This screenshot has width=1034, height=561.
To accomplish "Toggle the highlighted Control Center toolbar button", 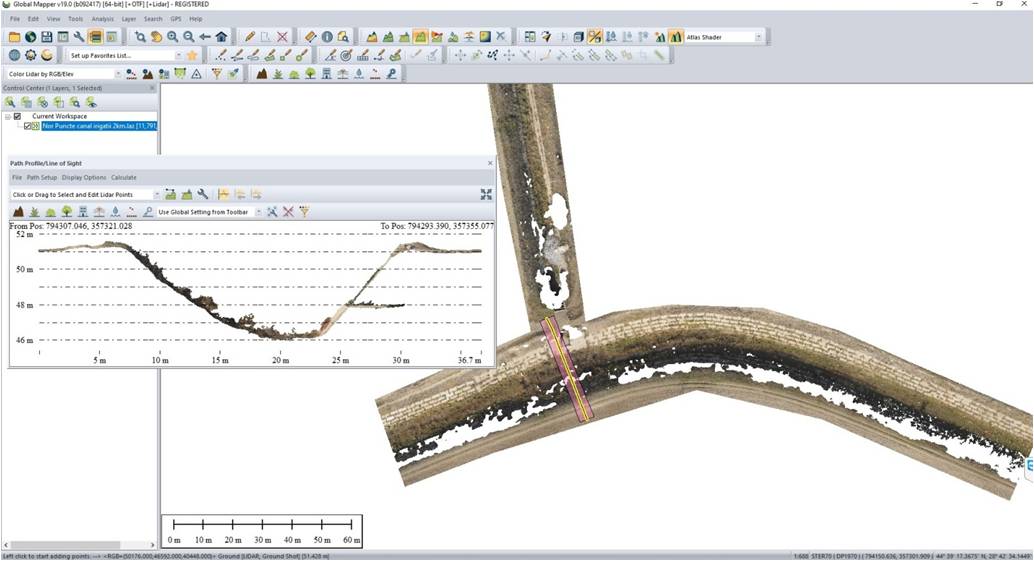I will (95, 37).
